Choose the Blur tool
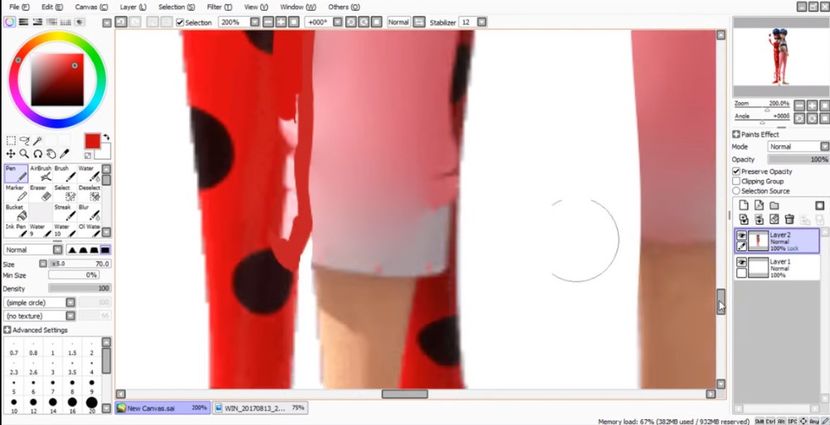 pyautogui.click(x=88, y=213)
